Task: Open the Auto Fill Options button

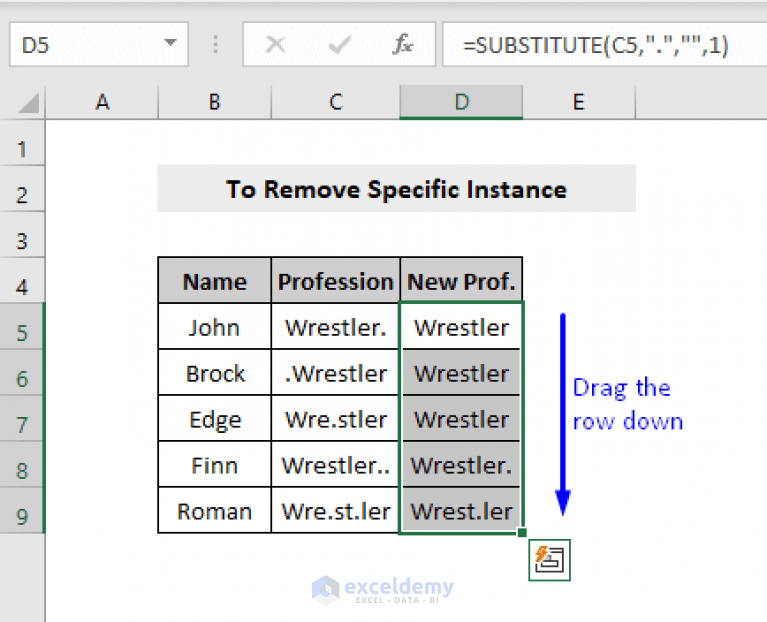Action: click(549, 560)
